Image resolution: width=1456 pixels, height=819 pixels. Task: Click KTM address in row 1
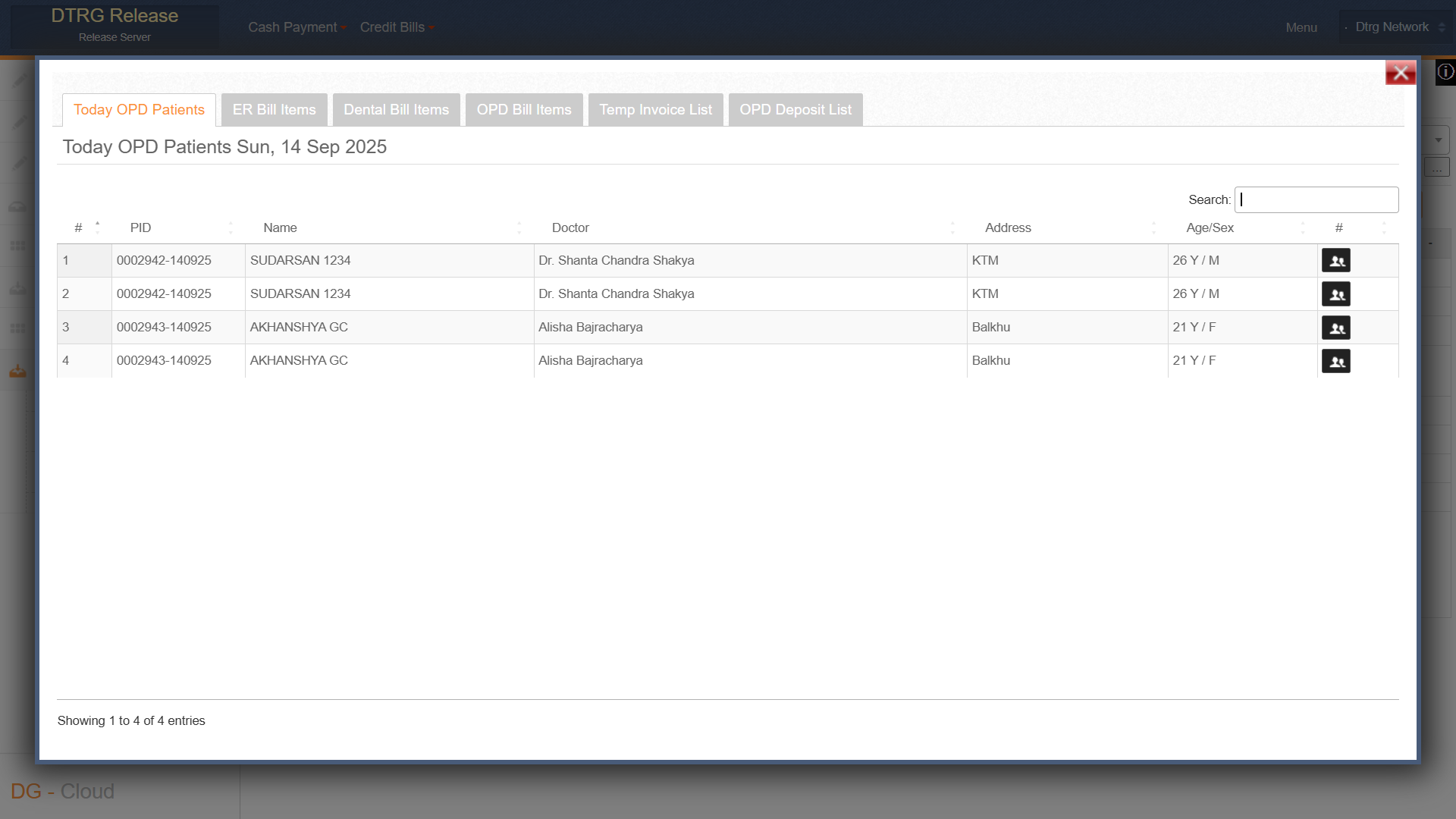point(985,260)
